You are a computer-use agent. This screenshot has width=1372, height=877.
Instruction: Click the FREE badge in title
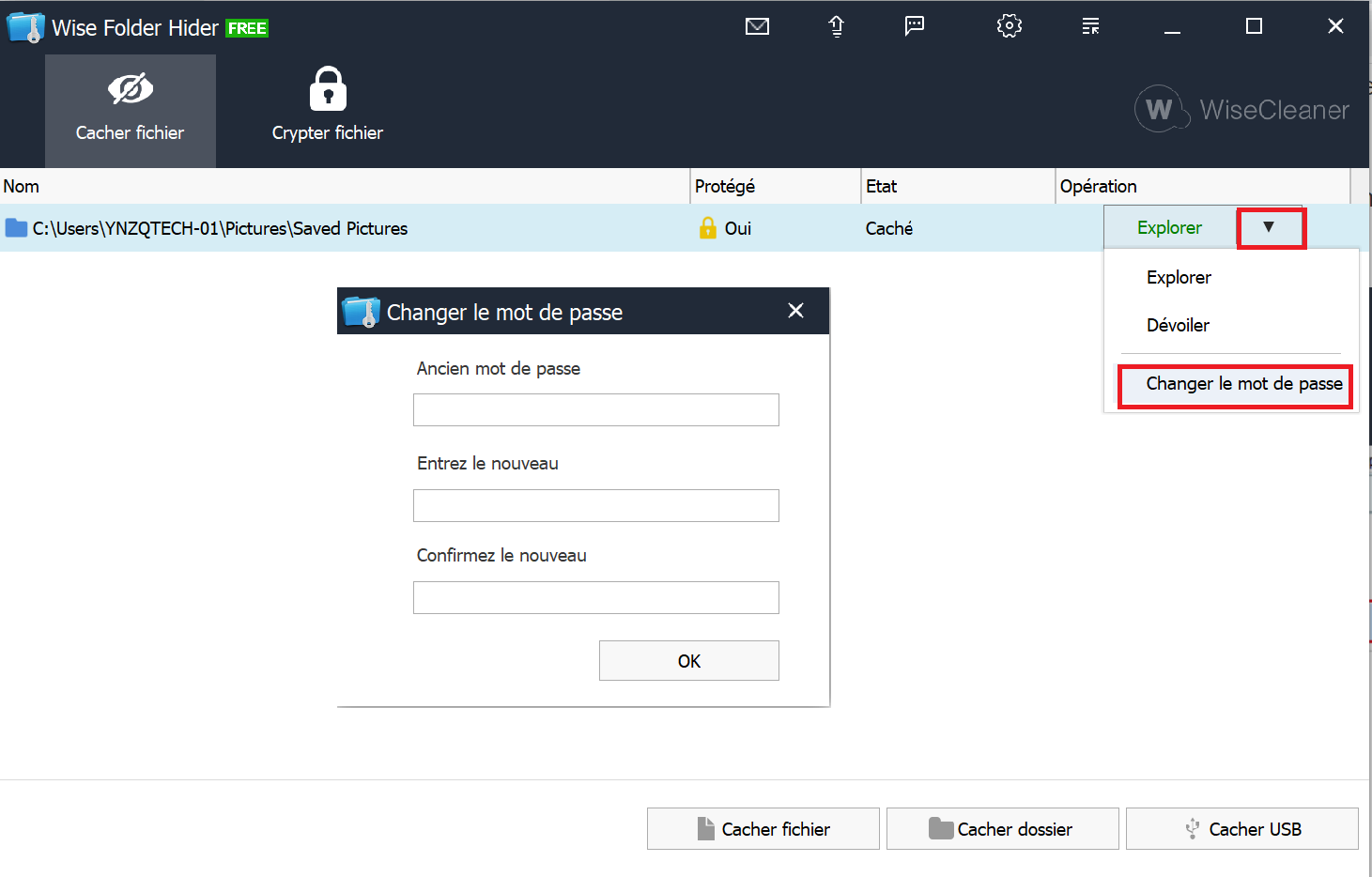(x=247, y=29)
